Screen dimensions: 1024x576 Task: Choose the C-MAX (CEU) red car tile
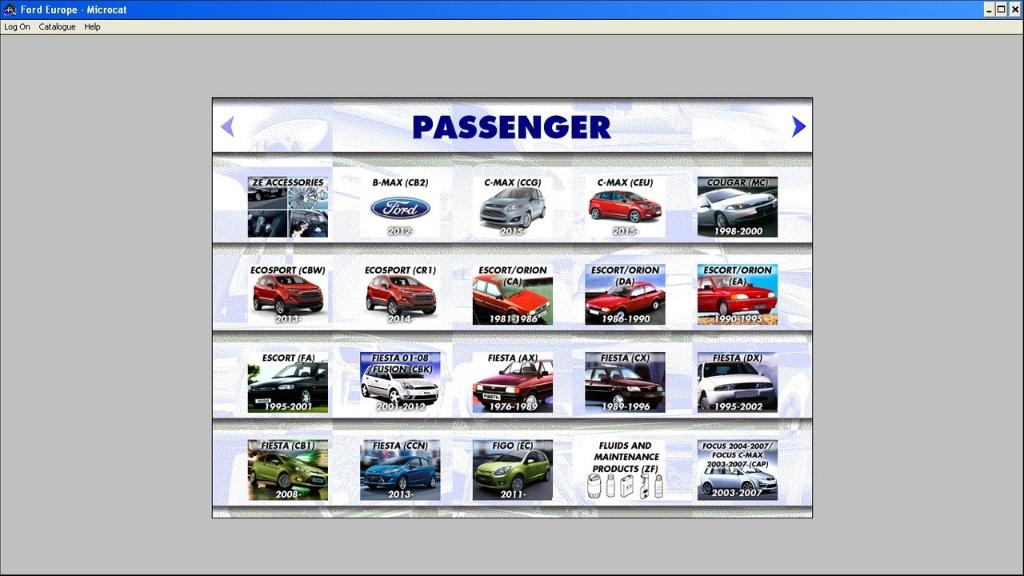coord(625,206)
